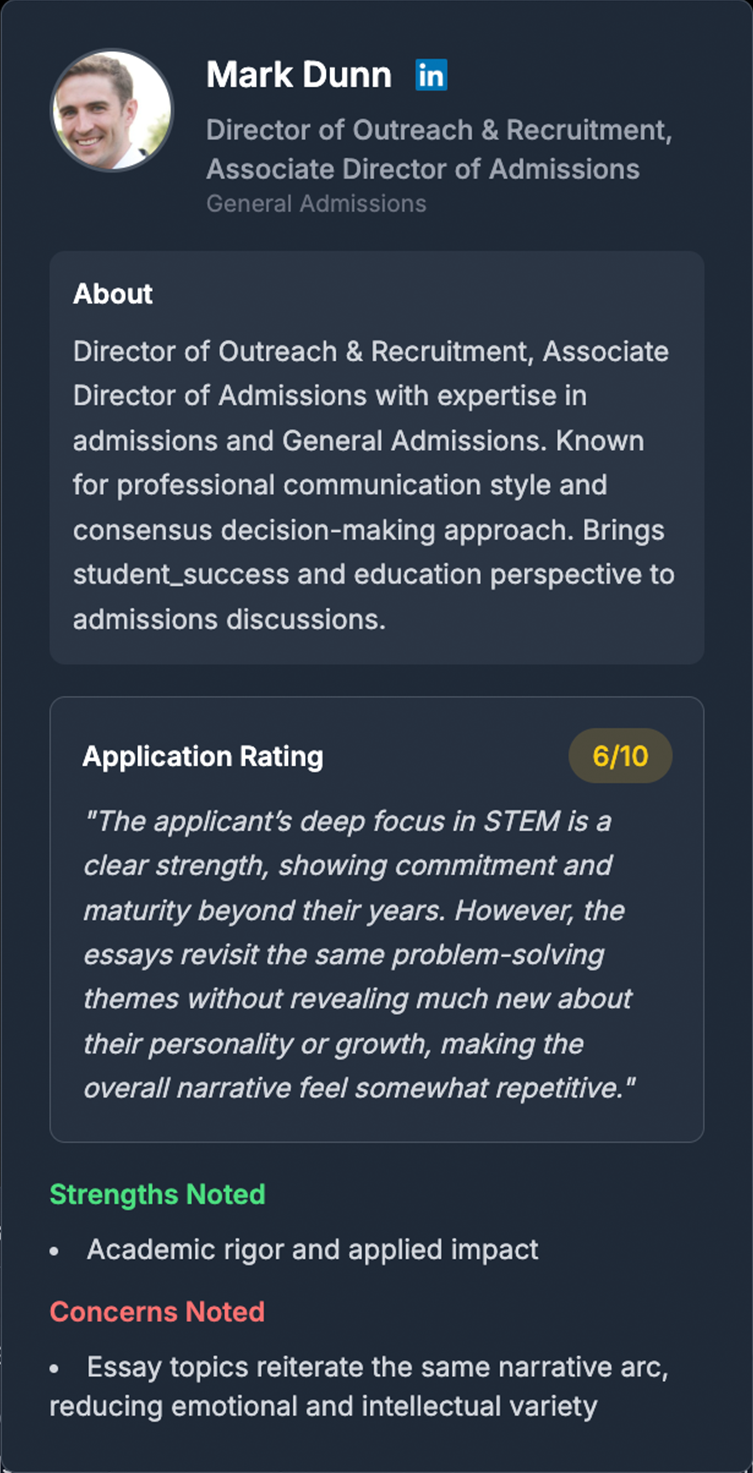Click the Strengths Noted green heading
Screen dimensions: 753x1473
pos(157,1194)
